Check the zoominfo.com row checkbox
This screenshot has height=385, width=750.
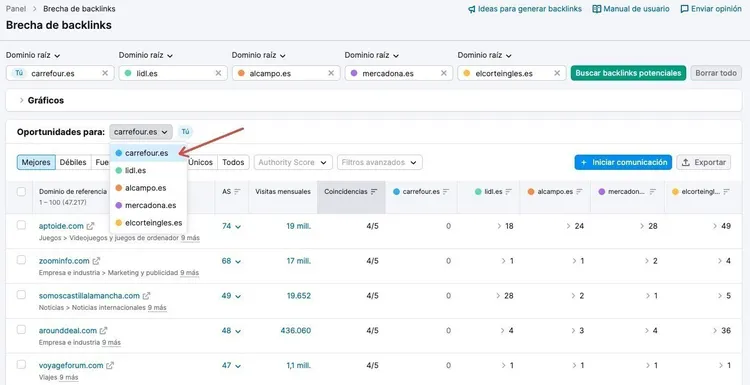[x=21, y=260]
